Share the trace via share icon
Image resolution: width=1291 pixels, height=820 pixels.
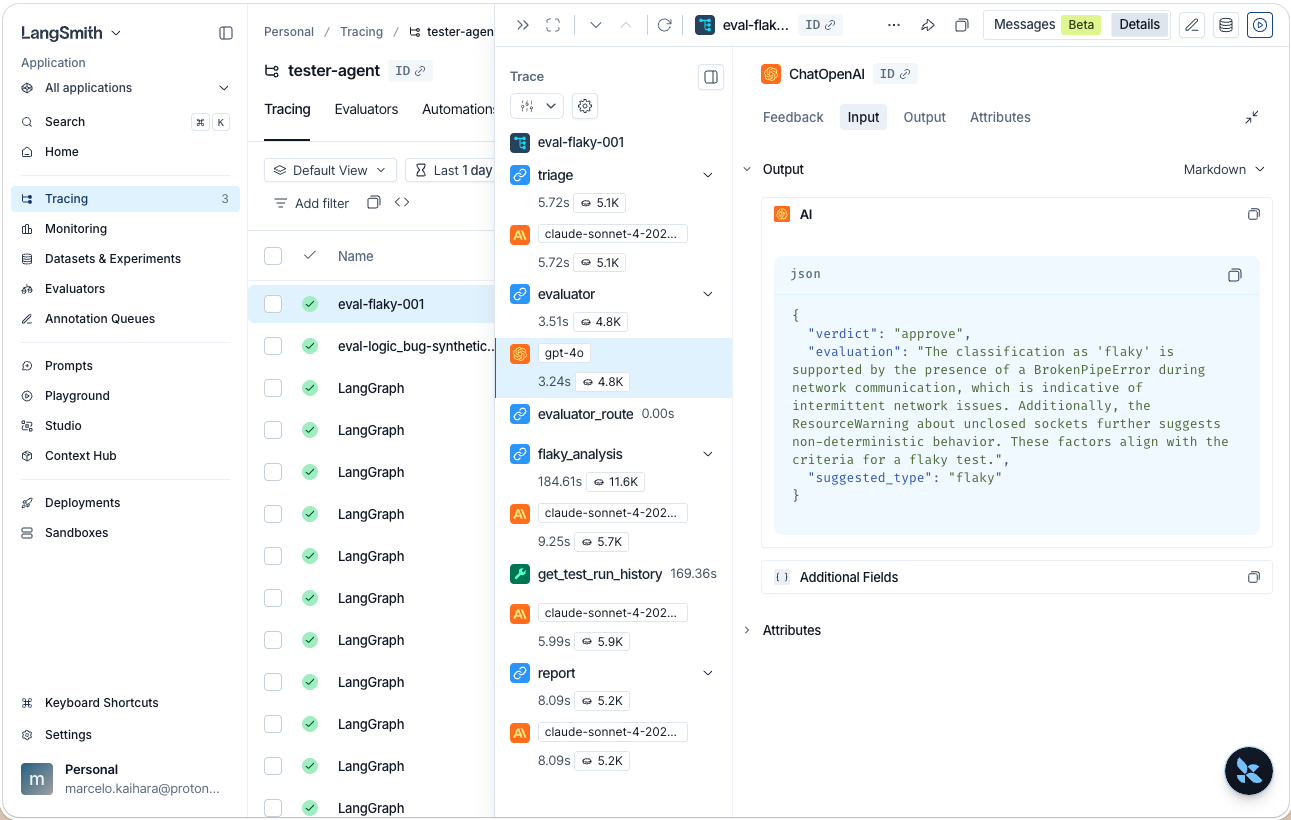click(928, 25)
